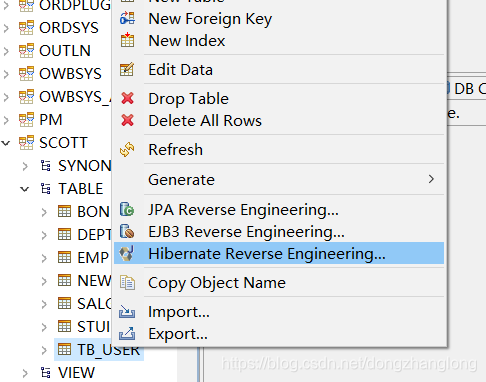Viewport: 486px width, 382px height.
Task: Expand the PM schema node
Action: click(6, 120)
